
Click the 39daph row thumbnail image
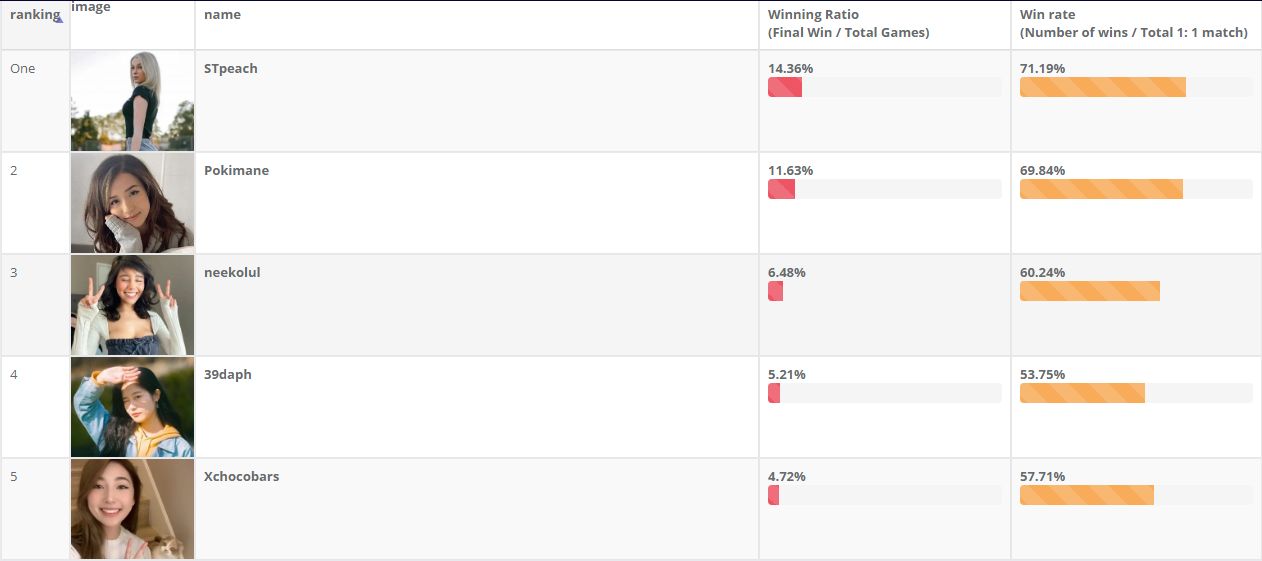(132, 407)
